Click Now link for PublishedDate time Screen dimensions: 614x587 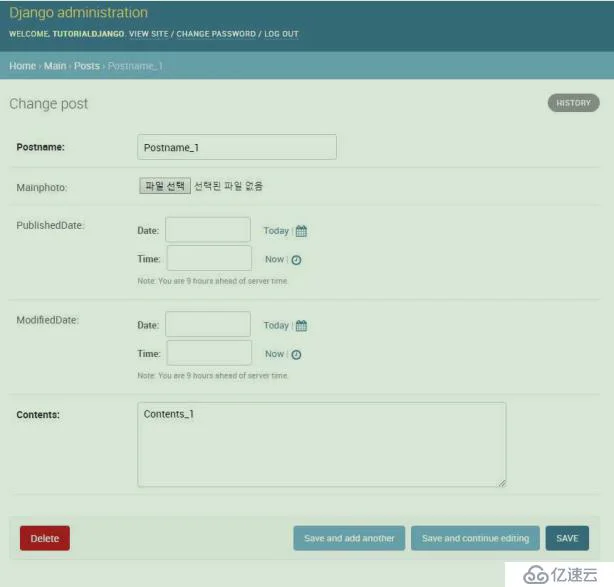[x=274, y=259]
